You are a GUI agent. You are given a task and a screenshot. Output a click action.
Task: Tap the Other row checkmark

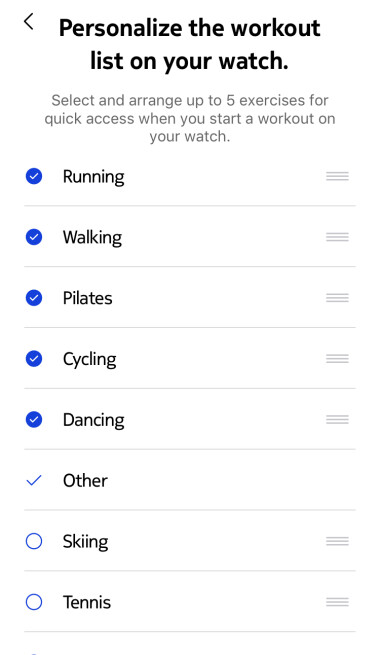(34, 480)
